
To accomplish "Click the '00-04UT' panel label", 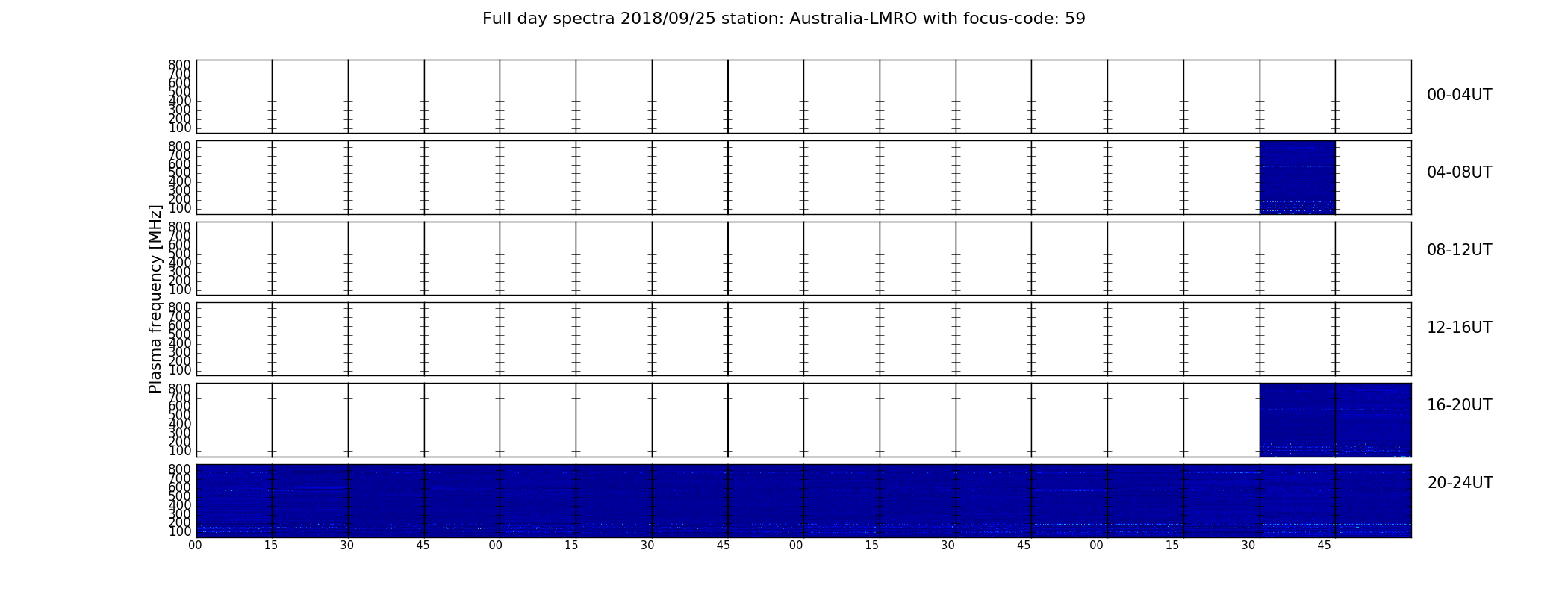I will 1459,95.
